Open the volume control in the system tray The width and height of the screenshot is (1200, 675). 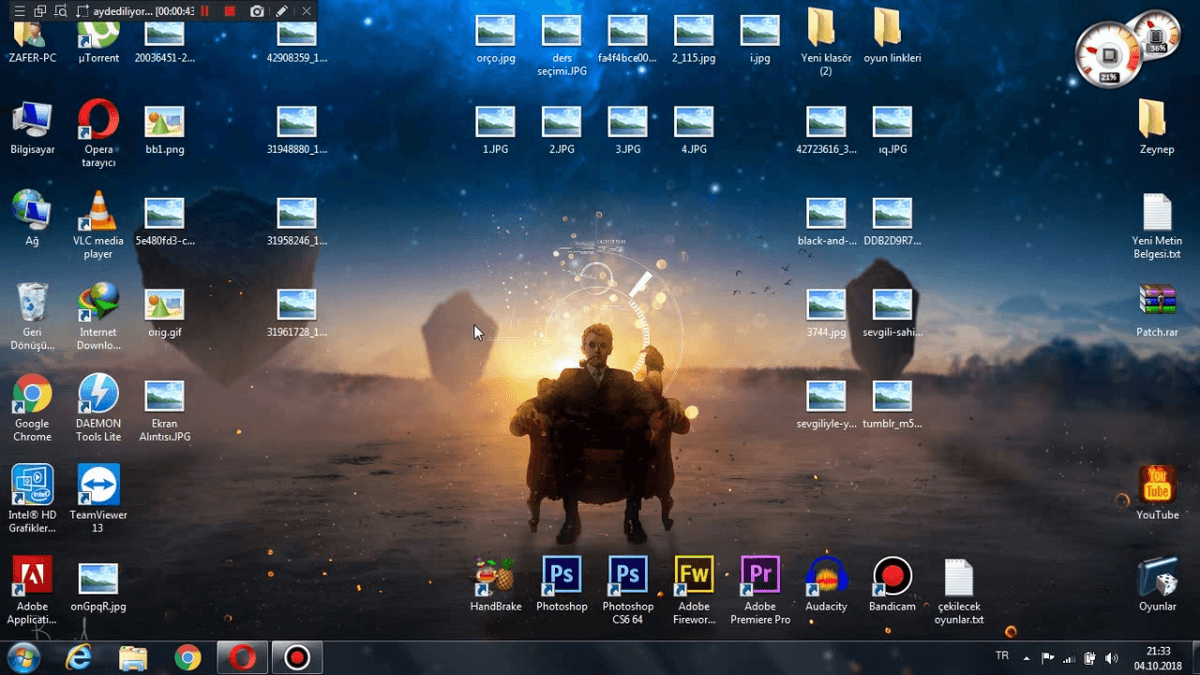pos(1112,658)
